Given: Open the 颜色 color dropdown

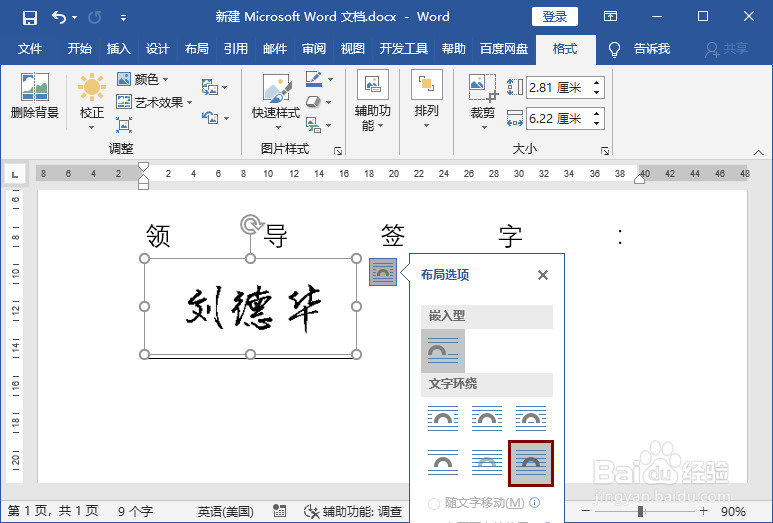Looking at the screenshot, I should (x=143, y=79).
